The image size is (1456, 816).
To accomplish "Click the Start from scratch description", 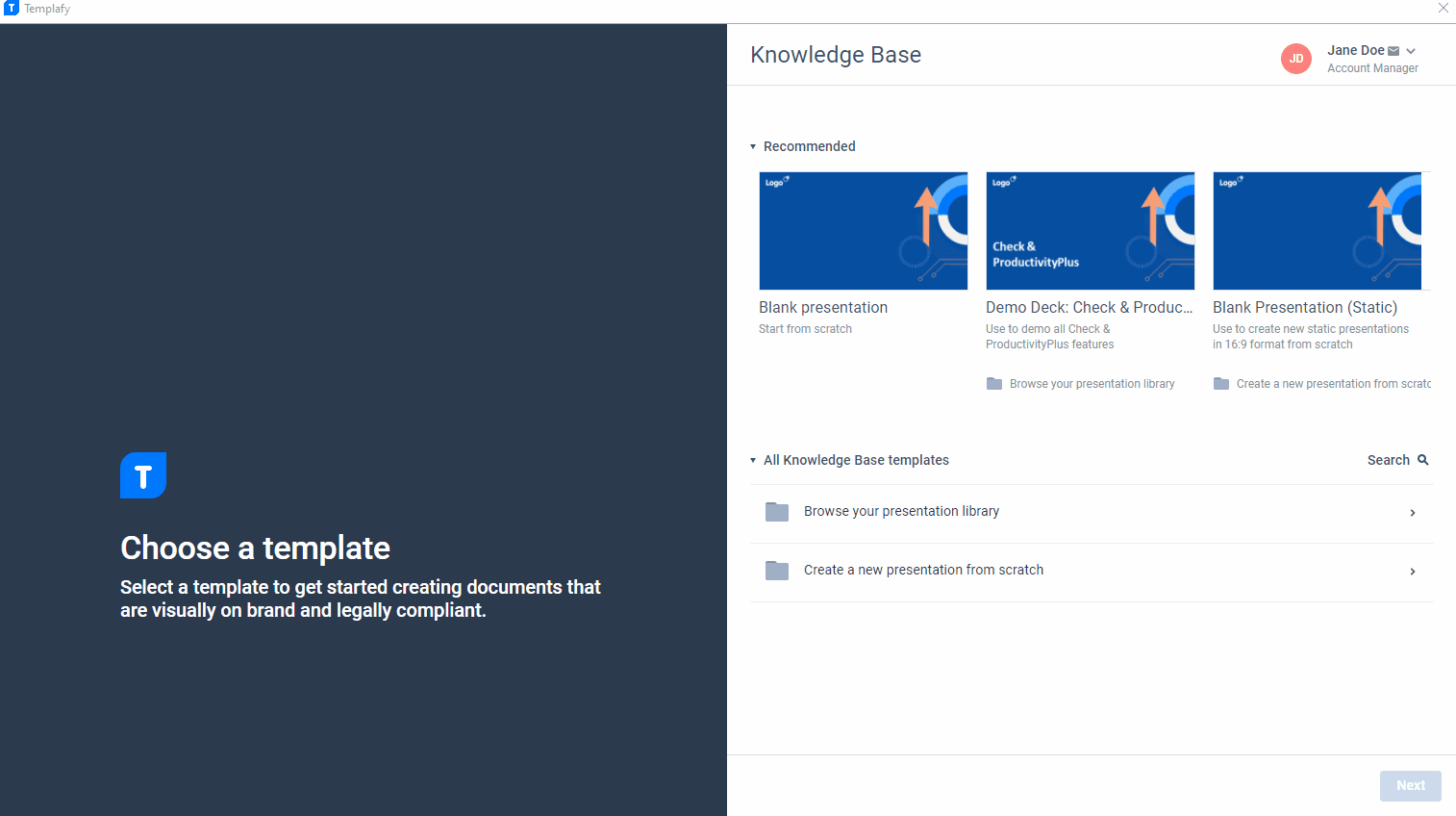I will click(806, 329).
